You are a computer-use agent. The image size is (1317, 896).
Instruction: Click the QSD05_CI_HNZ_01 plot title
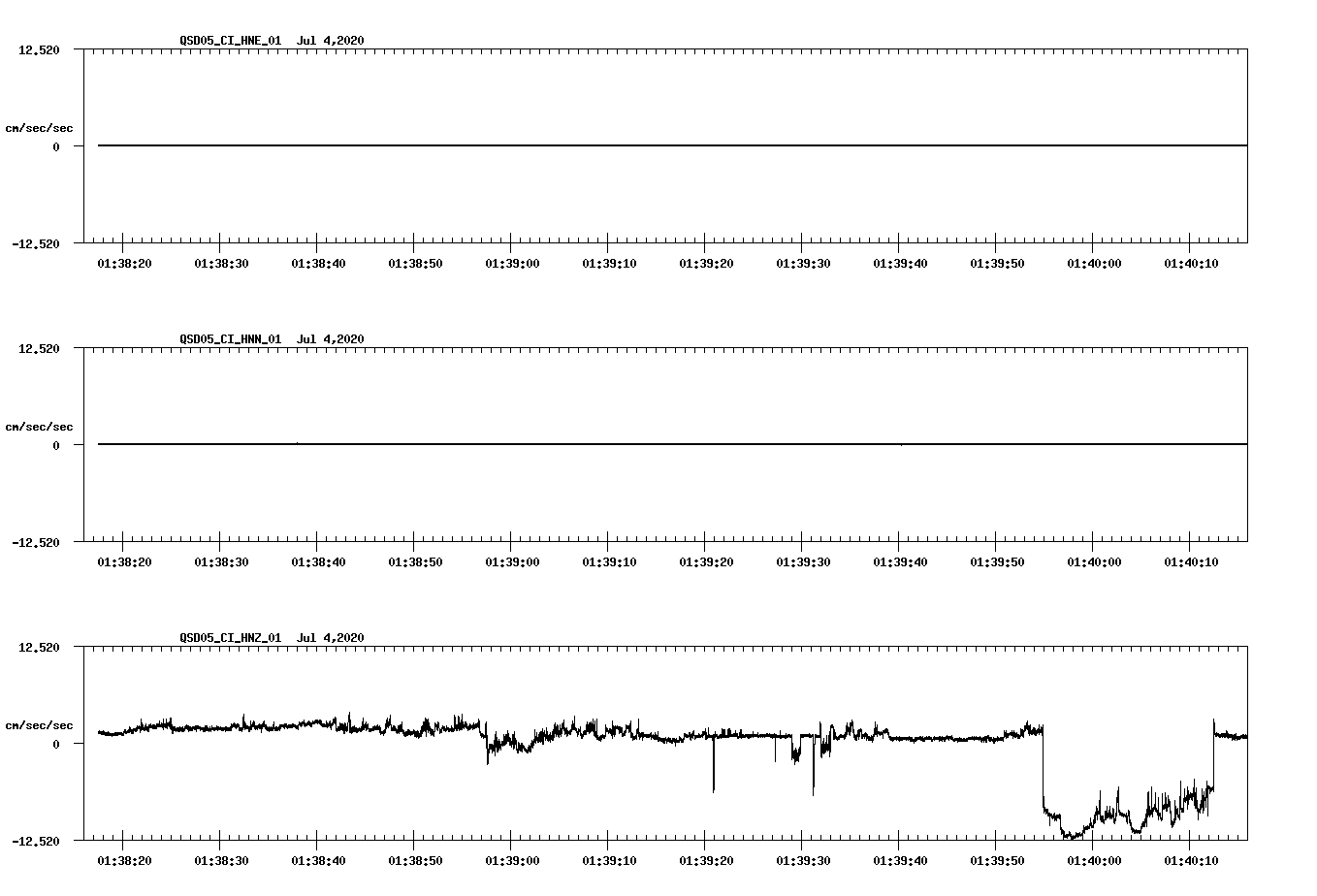coord(272,638)
